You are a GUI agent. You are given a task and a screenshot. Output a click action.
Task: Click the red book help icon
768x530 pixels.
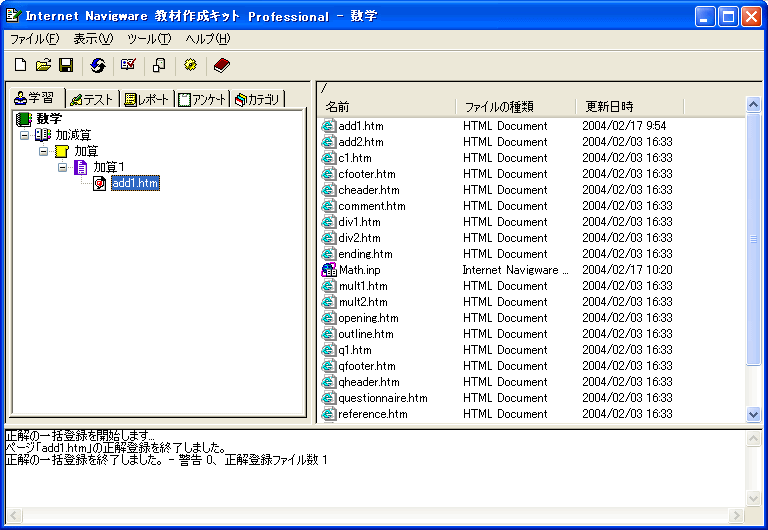pos(221,65)
